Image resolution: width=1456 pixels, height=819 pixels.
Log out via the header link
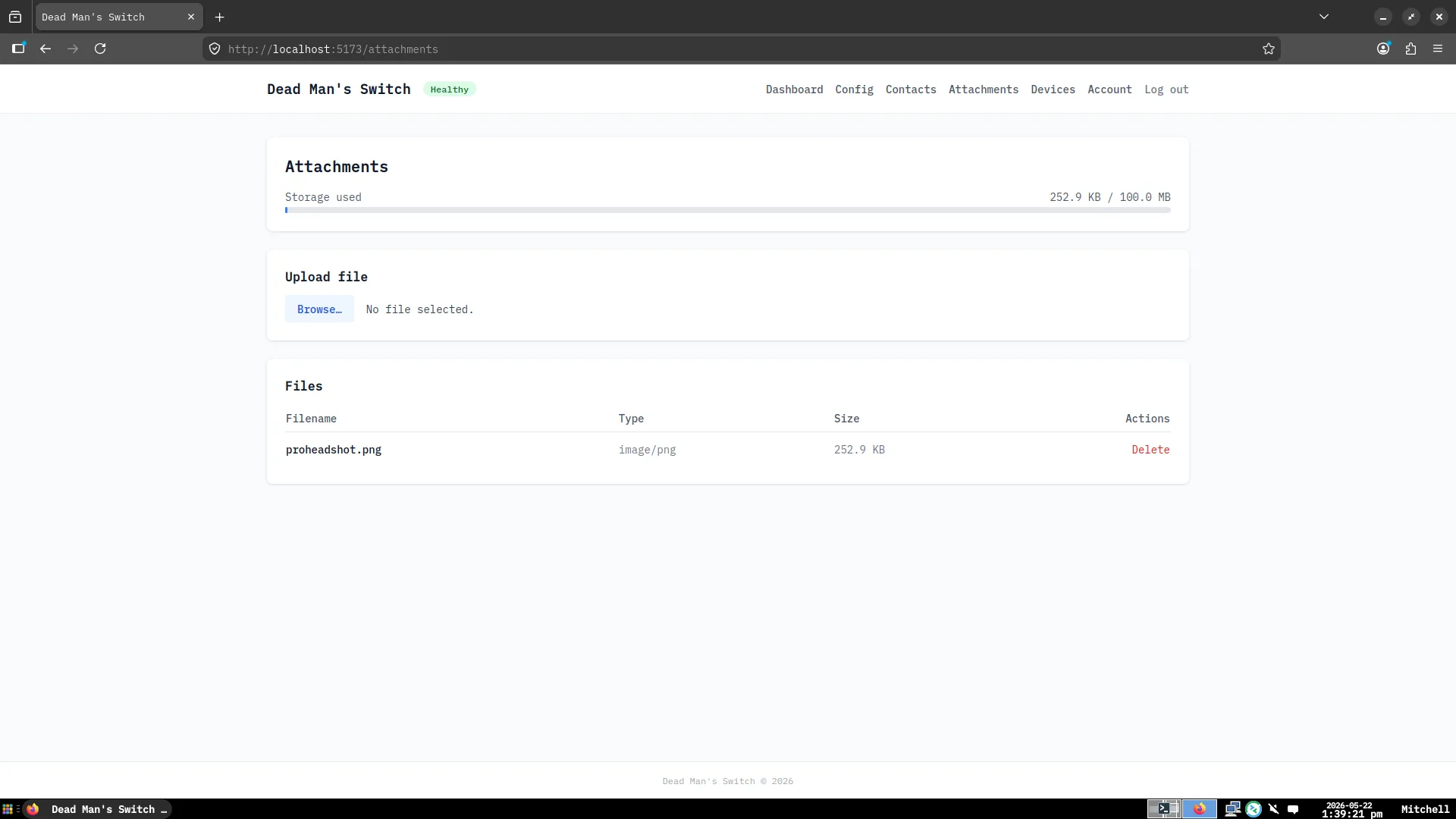pos(1166,89)
